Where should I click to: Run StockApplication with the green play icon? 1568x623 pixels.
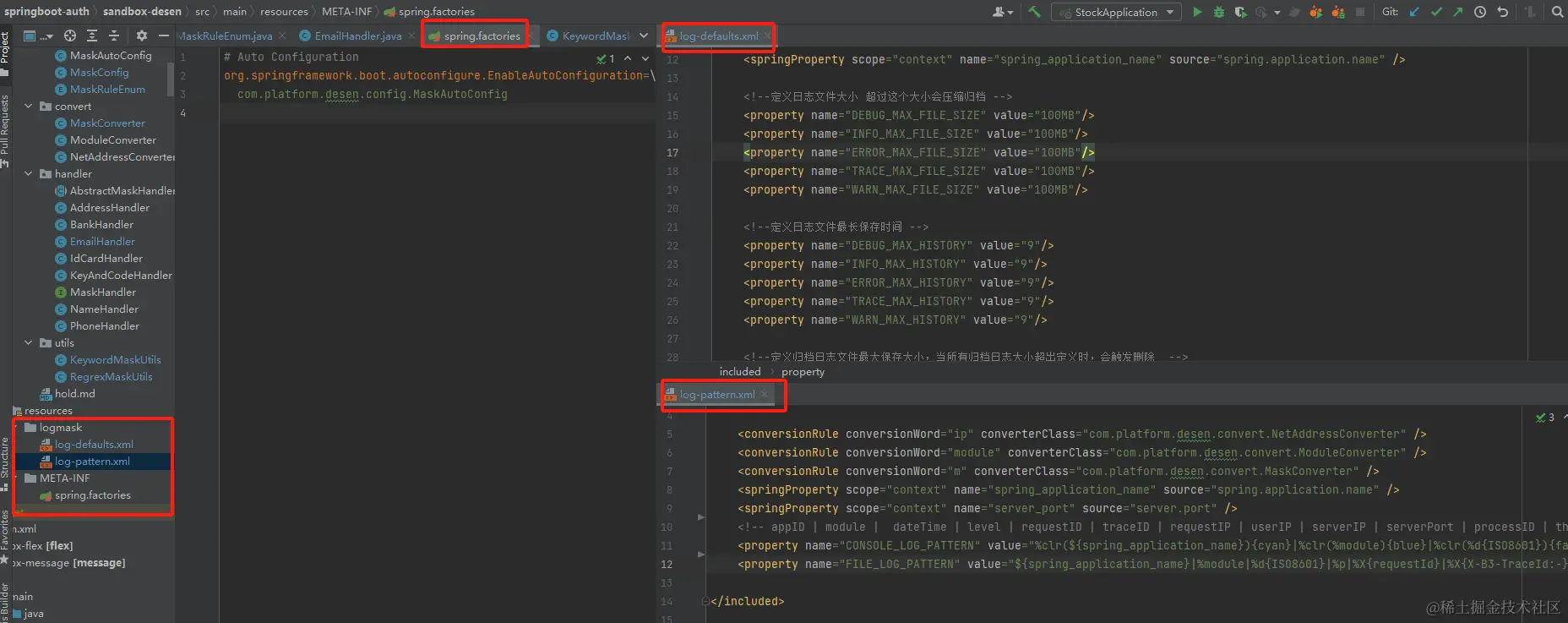pos(1197,12)
